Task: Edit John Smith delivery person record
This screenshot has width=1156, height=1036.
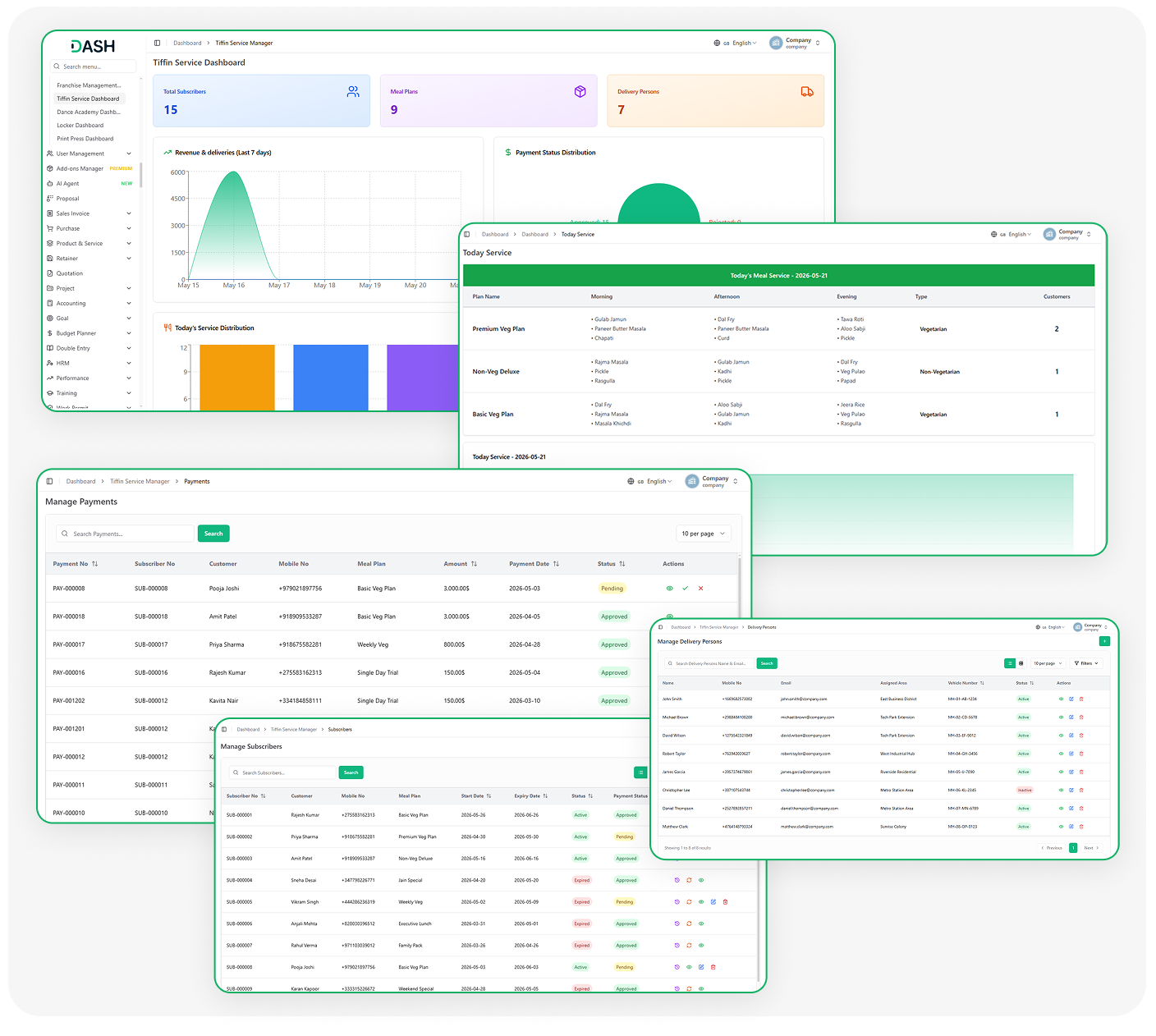Action: (1071, 699)
